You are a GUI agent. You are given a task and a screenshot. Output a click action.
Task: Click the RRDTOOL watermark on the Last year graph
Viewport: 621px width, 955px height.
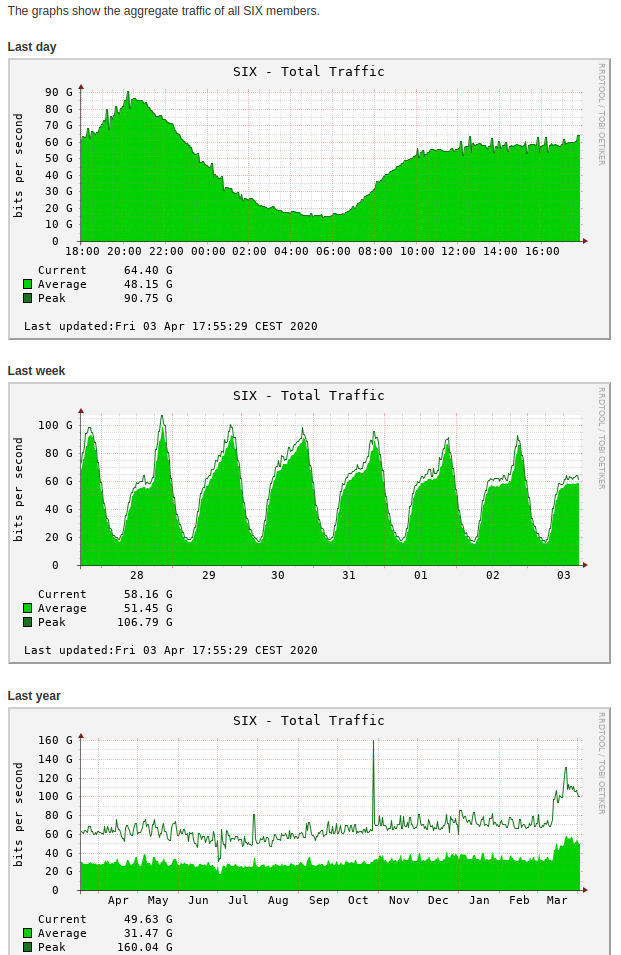coord(601,763)
